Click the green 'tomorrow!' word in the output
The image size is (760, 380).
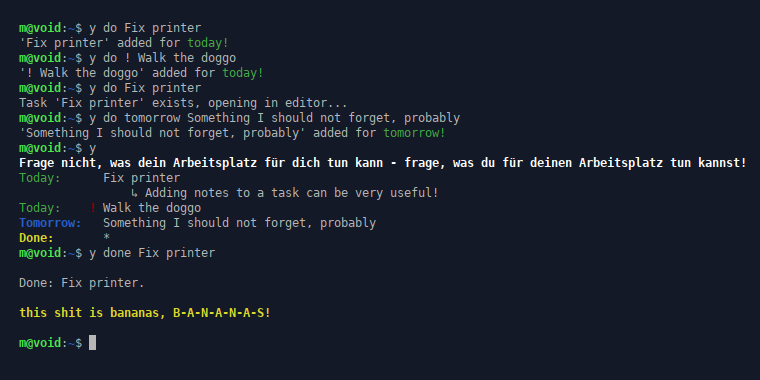pos(414,133)
